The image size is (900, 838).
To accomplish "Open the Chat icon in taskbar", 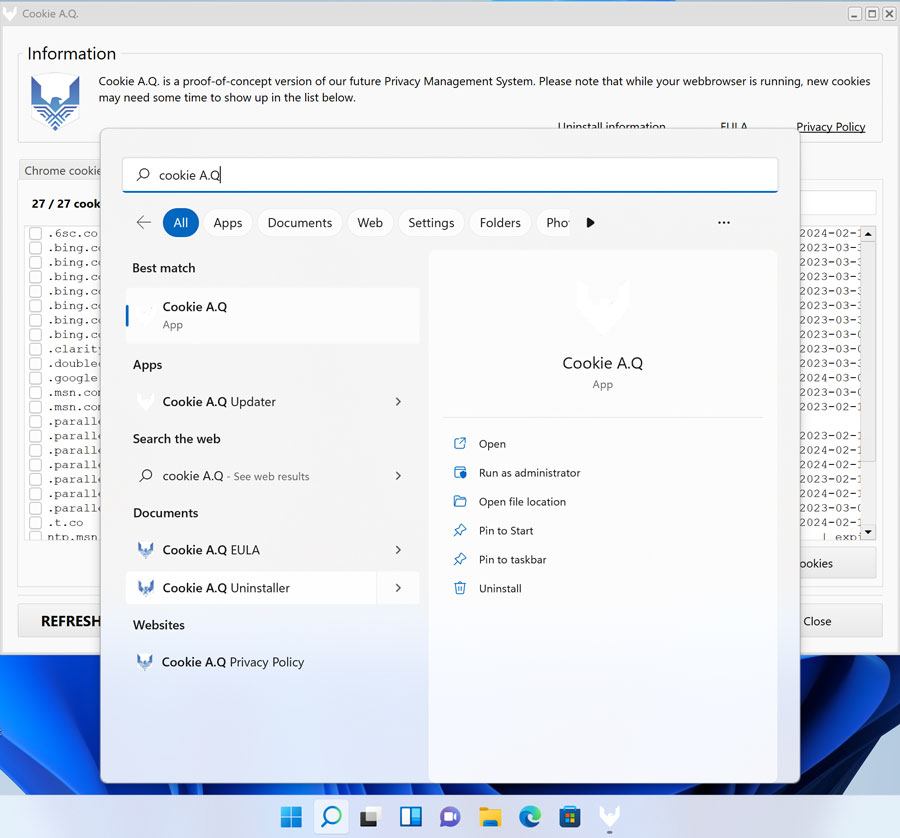I will 450,816.
